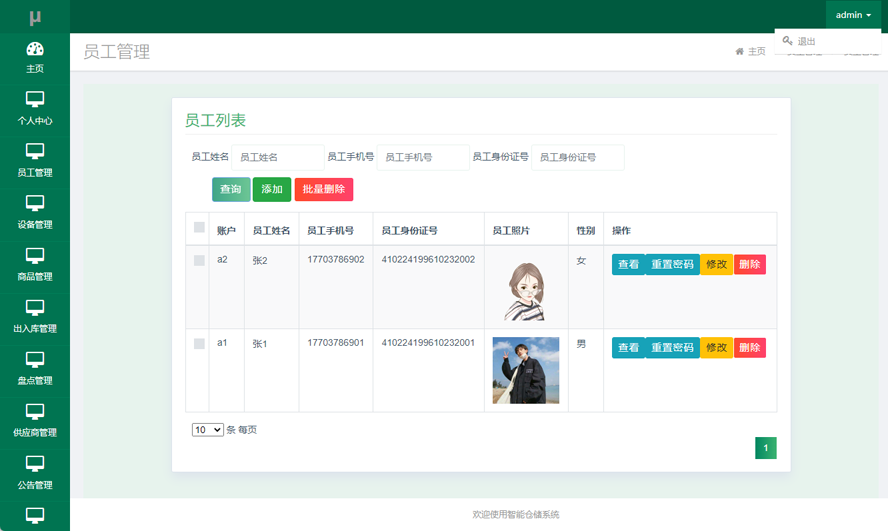The width and height of the screenshot is (888, 531).
Task: Click the dashboard icon for 主页
Action: 35,49
